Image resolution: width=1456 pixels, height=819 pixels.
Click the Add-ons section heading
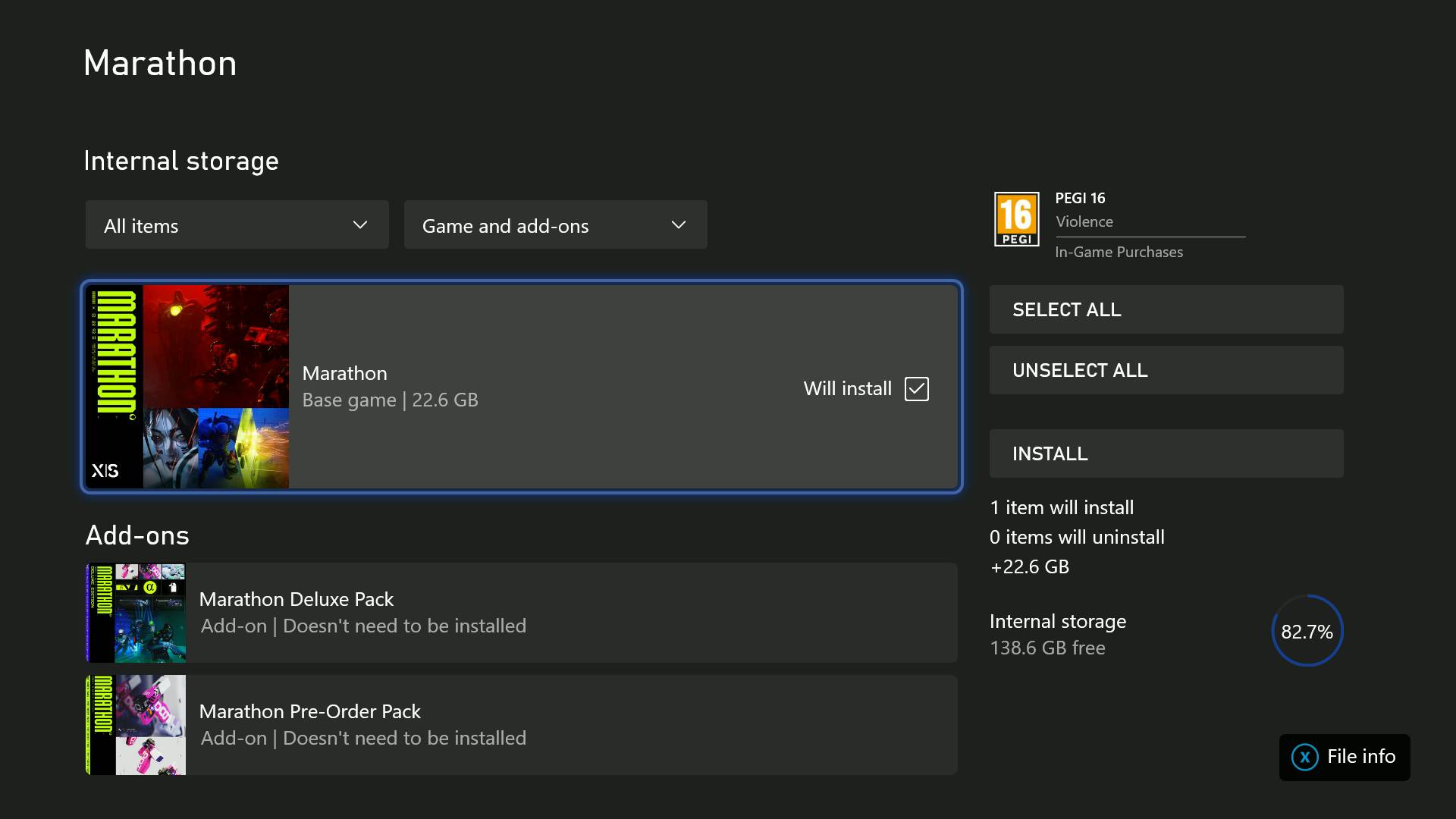coord(136,535)
